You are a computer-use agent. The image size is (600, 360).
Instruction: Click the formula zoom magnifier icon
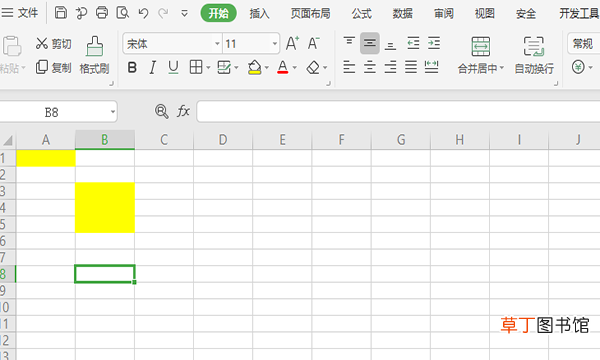click(x=161, y=111)
